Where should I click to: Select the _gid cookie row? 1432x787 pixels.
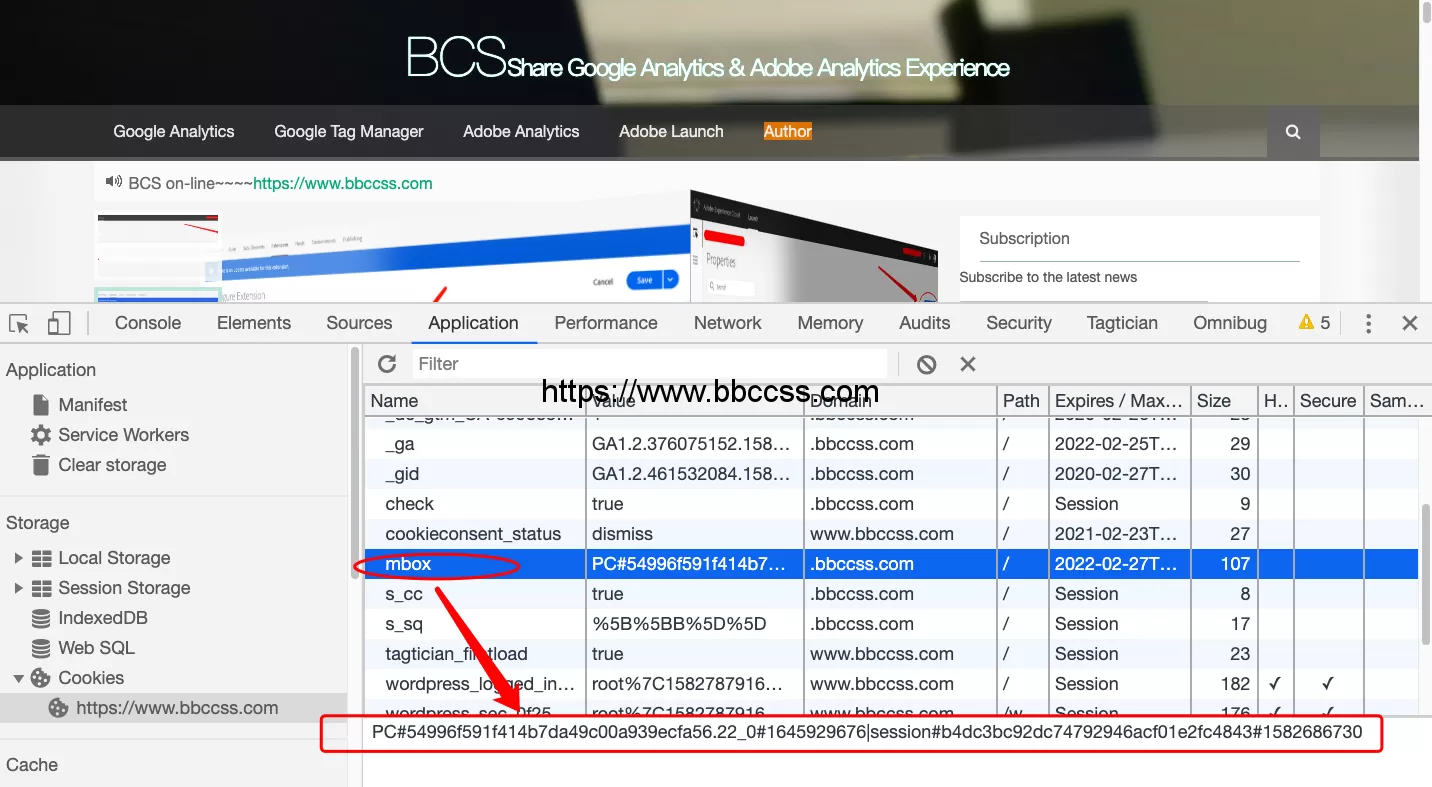(891, 474)
